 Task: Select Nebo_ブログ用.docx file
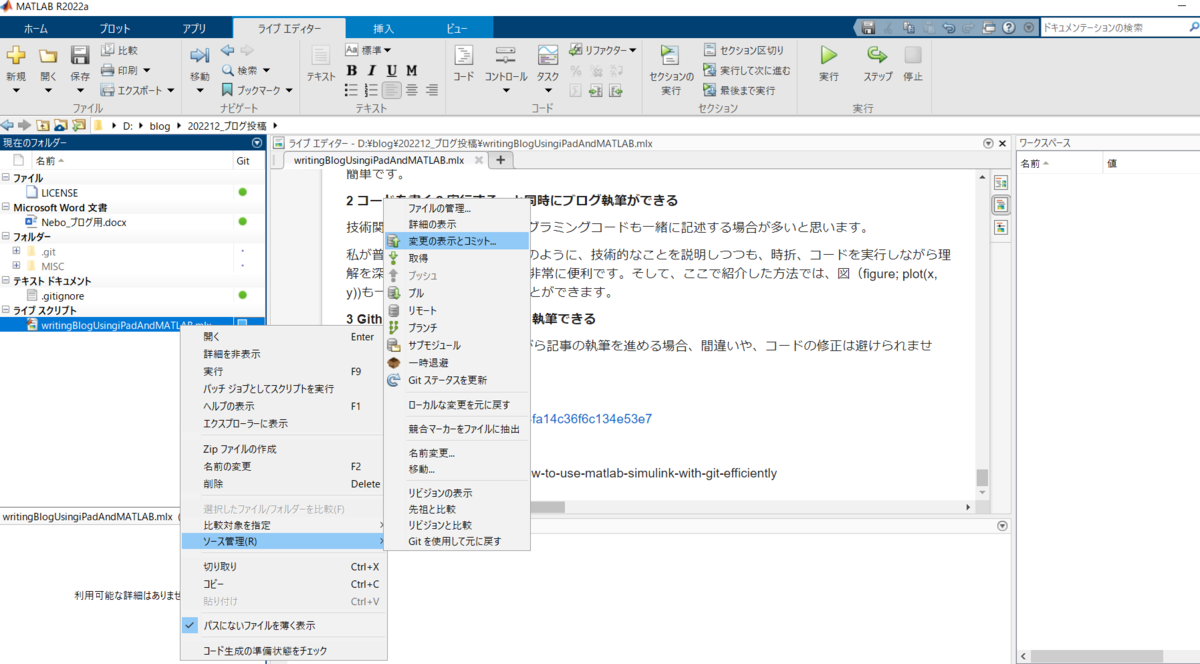tap(83, 222)
